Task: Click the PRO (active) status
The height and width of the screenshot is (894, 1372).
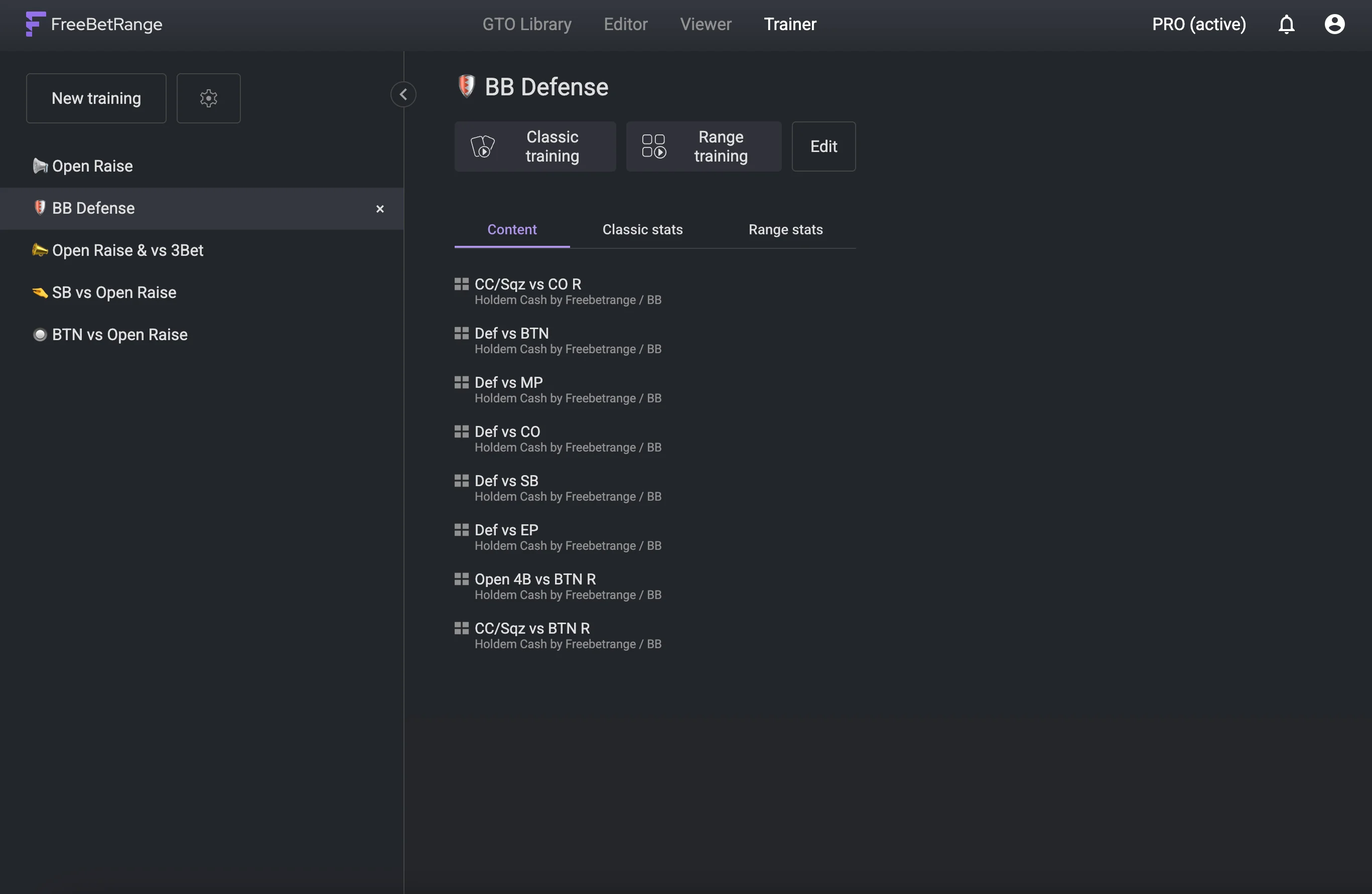Action: (1198, 24)
